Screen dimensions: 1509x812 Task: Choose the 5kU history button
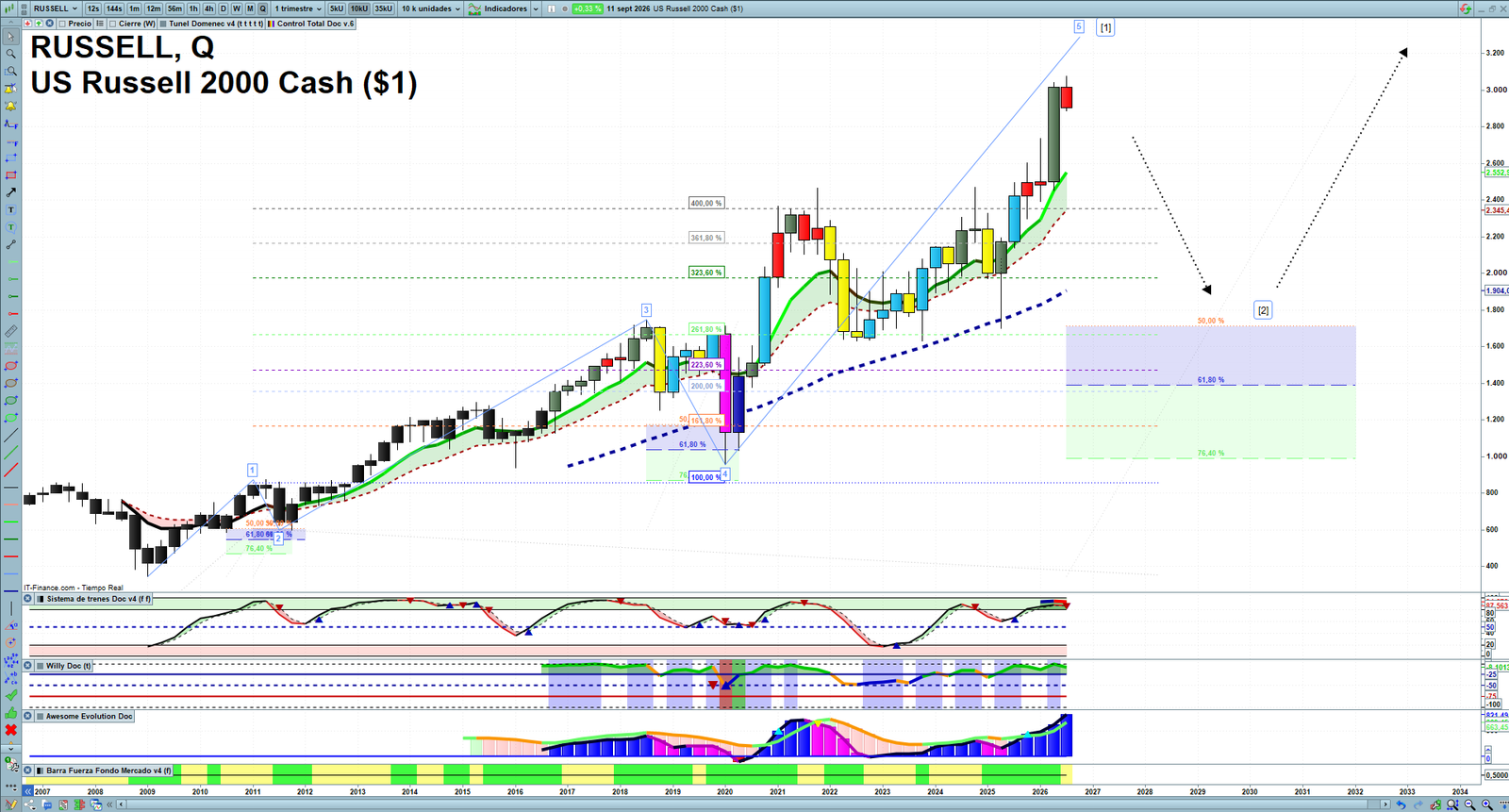[337, 8]
